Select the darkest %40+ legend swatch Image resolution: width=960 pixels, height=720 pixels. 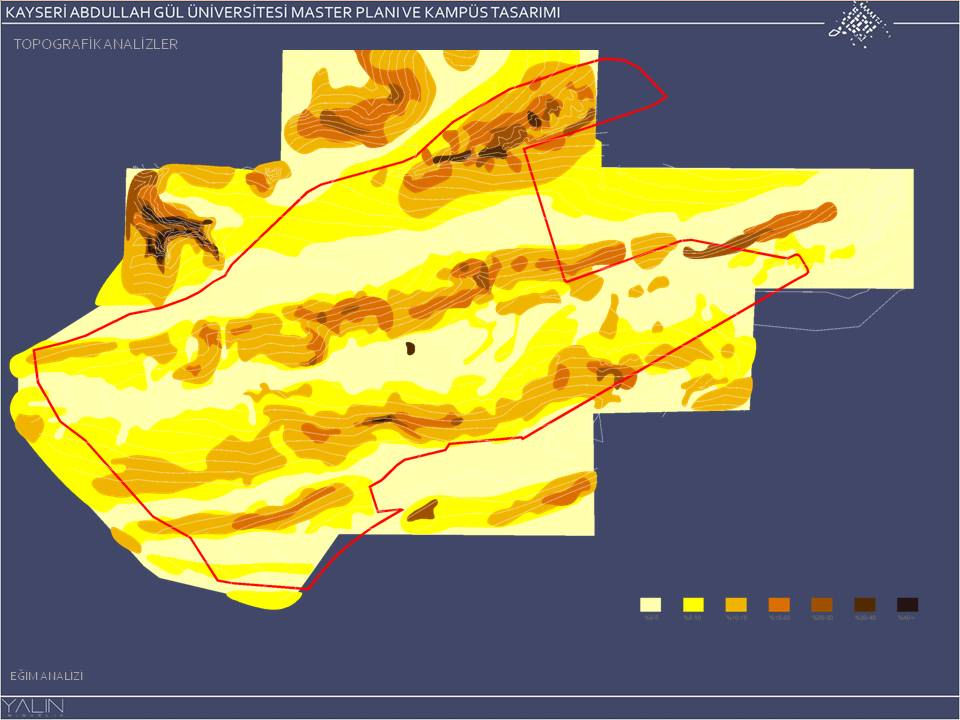click(907, 604)
